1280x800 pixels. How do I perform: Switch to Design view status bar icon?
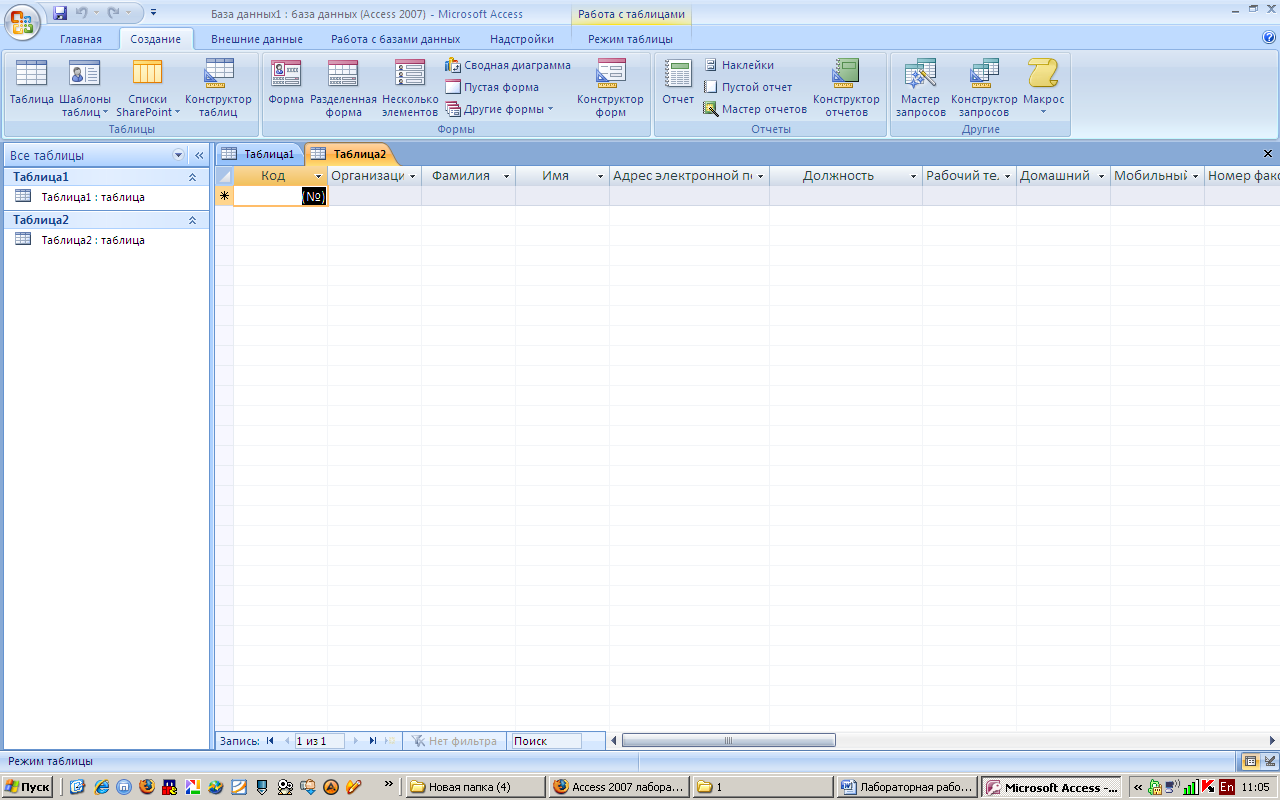[x=1269, y=761]
